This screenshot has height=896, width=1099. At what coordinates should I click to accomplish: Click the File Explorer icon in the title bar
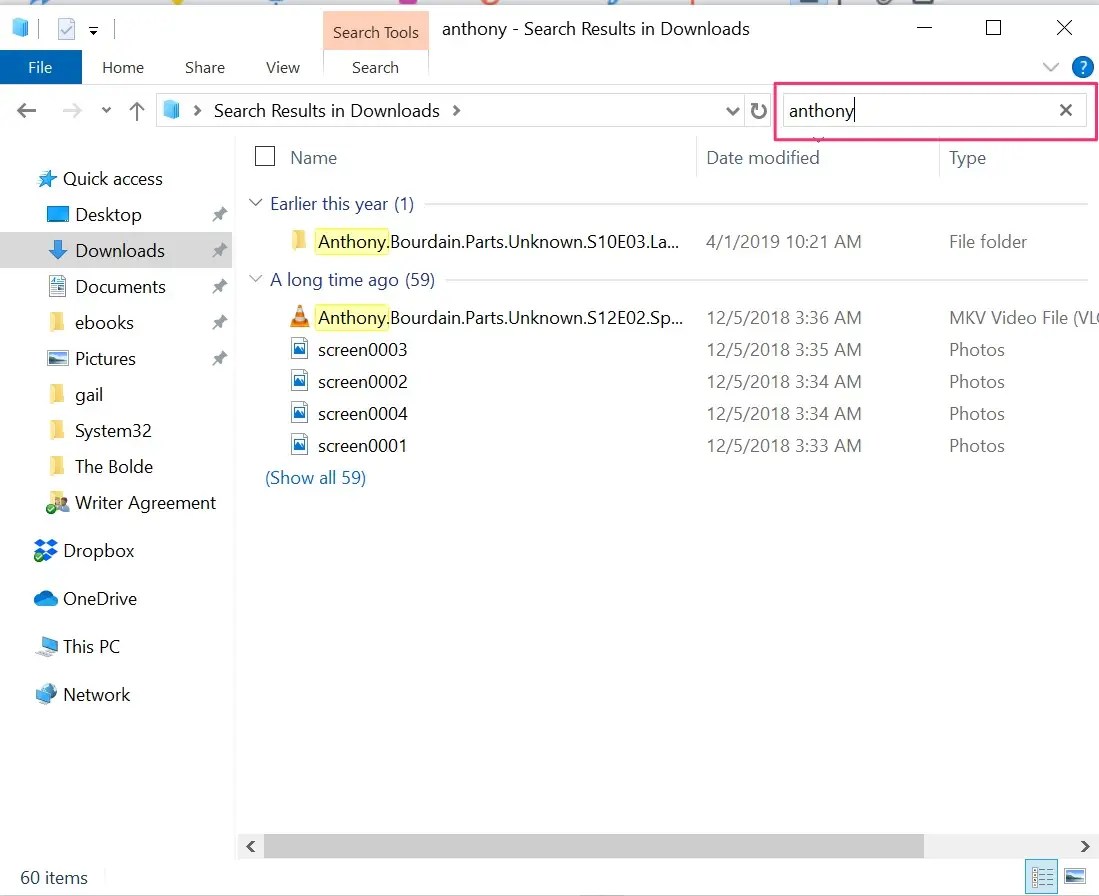tap(20, 28)
